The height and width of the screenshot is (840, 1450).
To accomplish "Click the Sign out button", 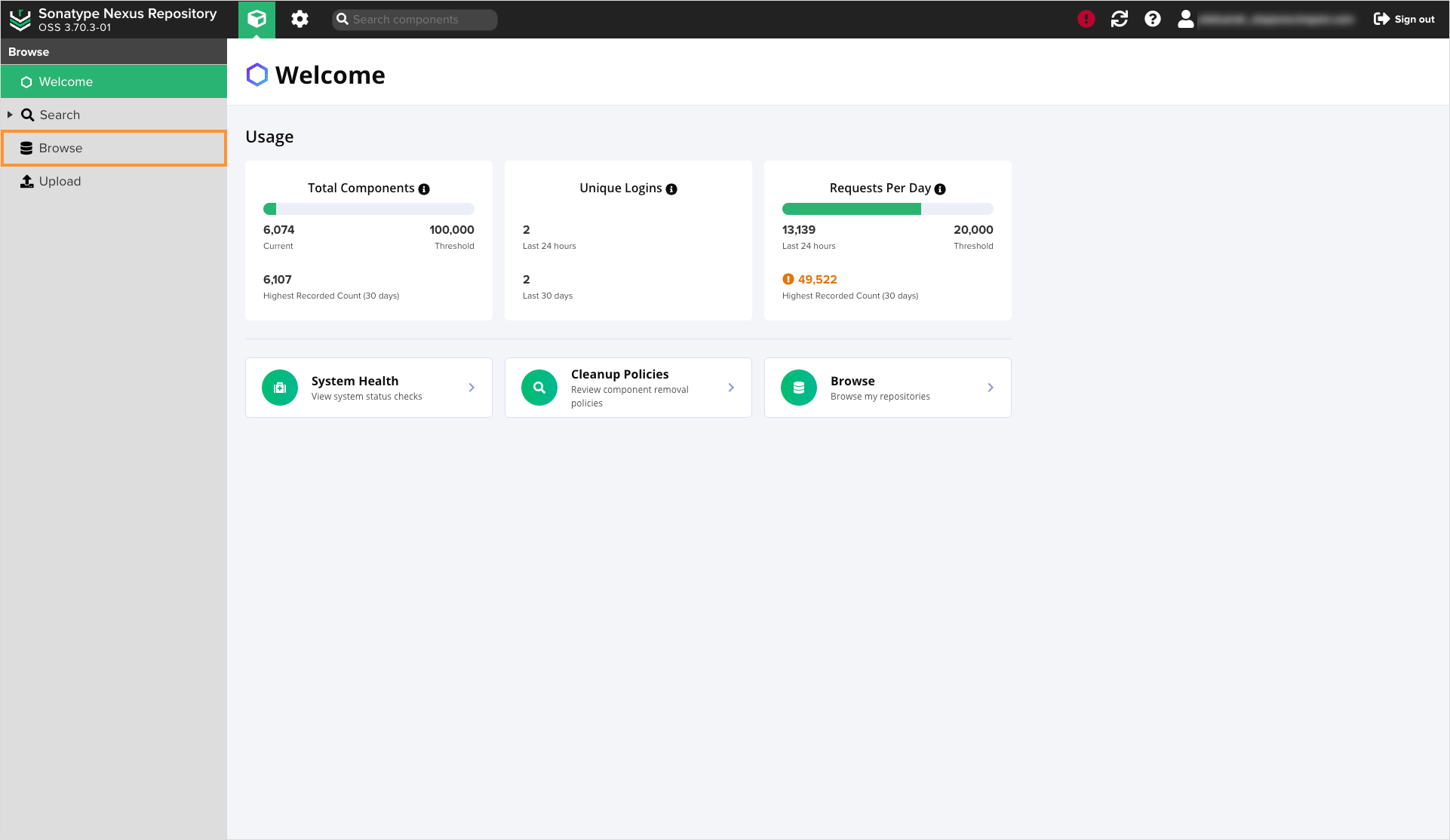I will [1404, 19].
